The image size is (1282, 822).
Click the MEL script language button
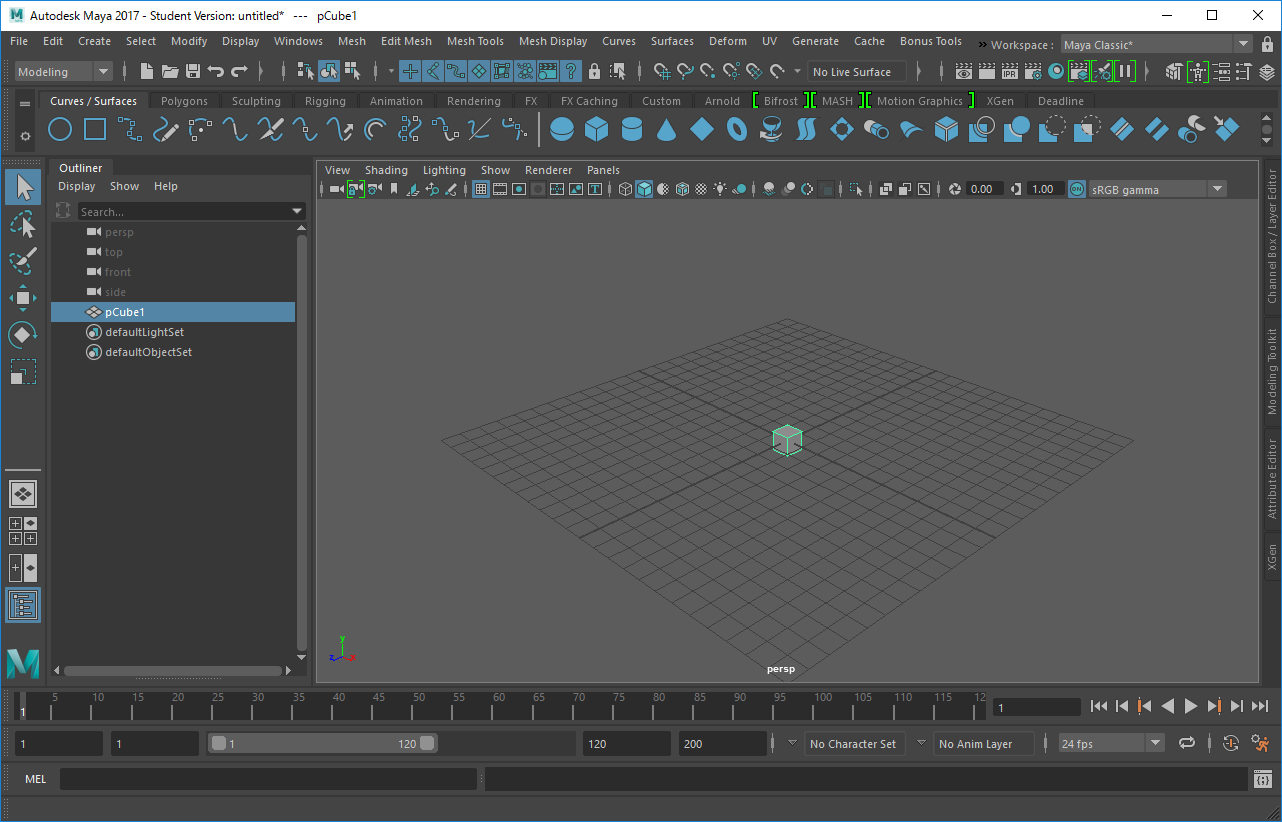coord(35,779)
